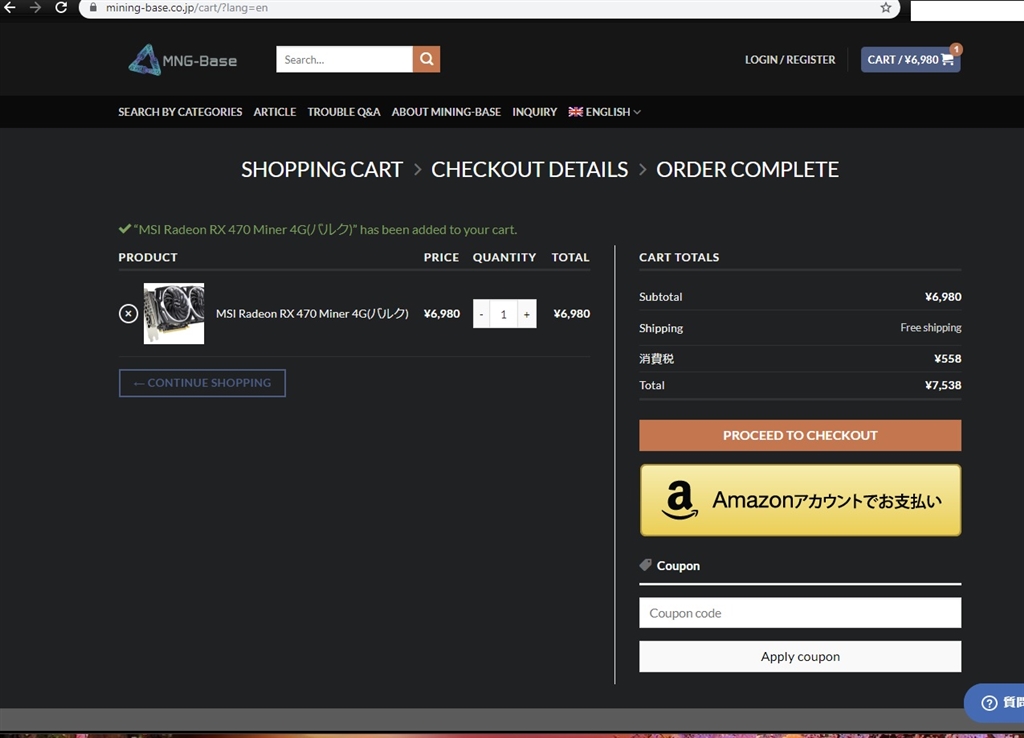Screen dimensions: 1024x738
Task: Click the site Search field
Action: coord(344,59)
